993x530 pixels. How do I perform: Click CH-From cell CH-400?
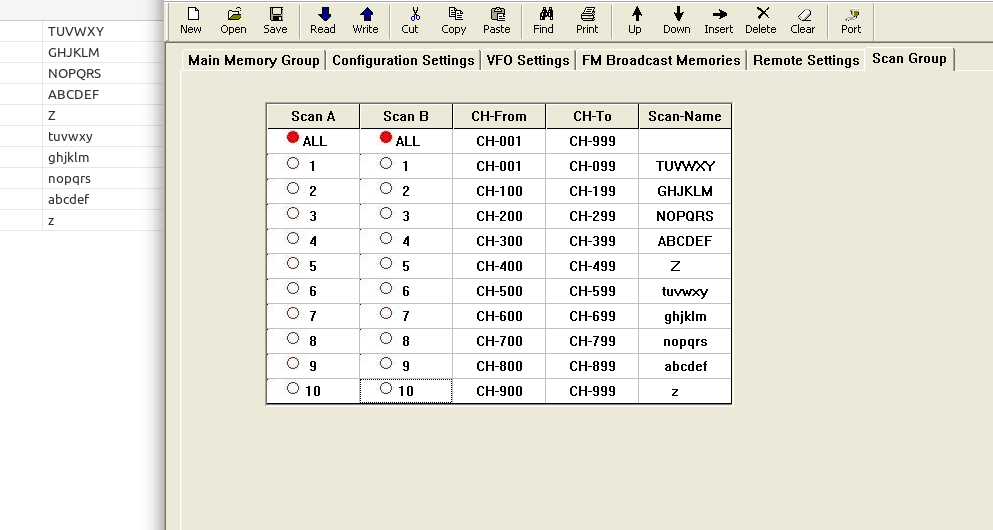pyautogui.click(x=499, y=267)
